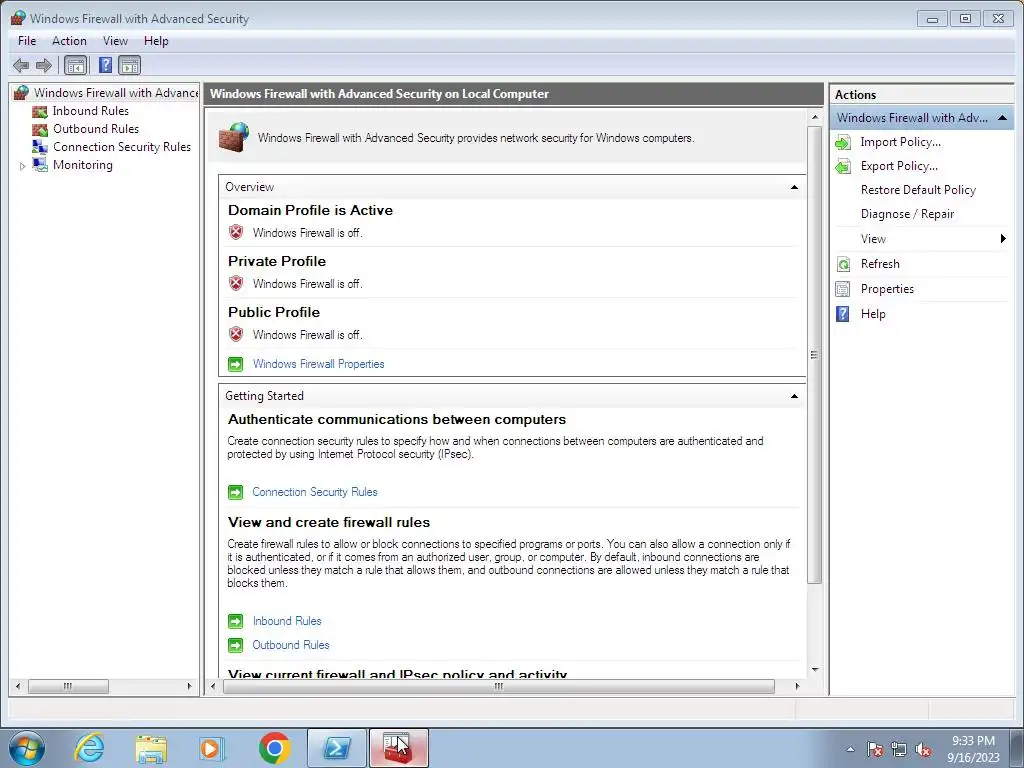
Task: Click the Domain Profile firewall-off shield icon
Action: 236,232
